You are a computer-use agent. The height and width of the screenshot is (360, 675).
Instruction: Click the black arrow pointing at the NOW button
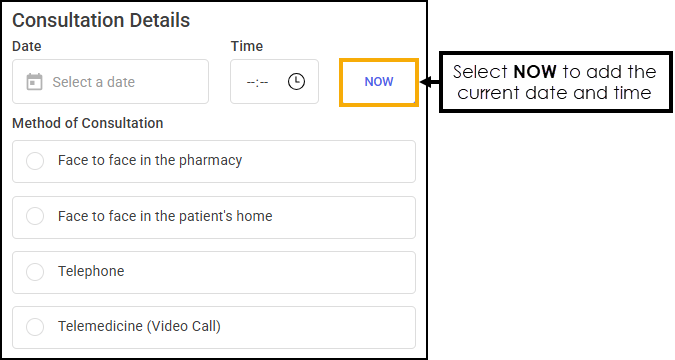pos(430,82)
